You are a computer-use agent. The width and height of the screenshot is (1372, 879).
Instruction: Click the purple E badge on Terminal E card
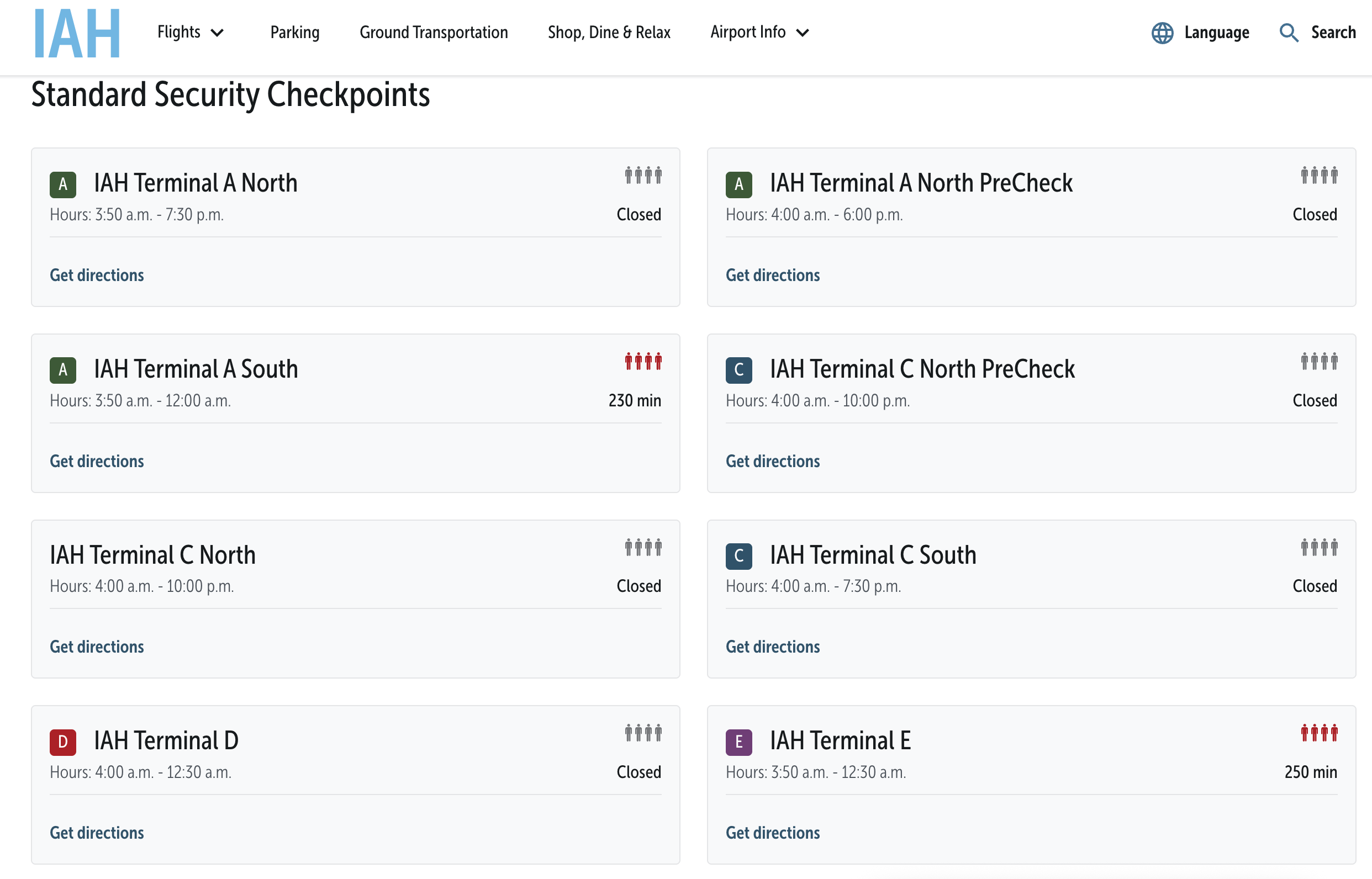coord(739,742)
